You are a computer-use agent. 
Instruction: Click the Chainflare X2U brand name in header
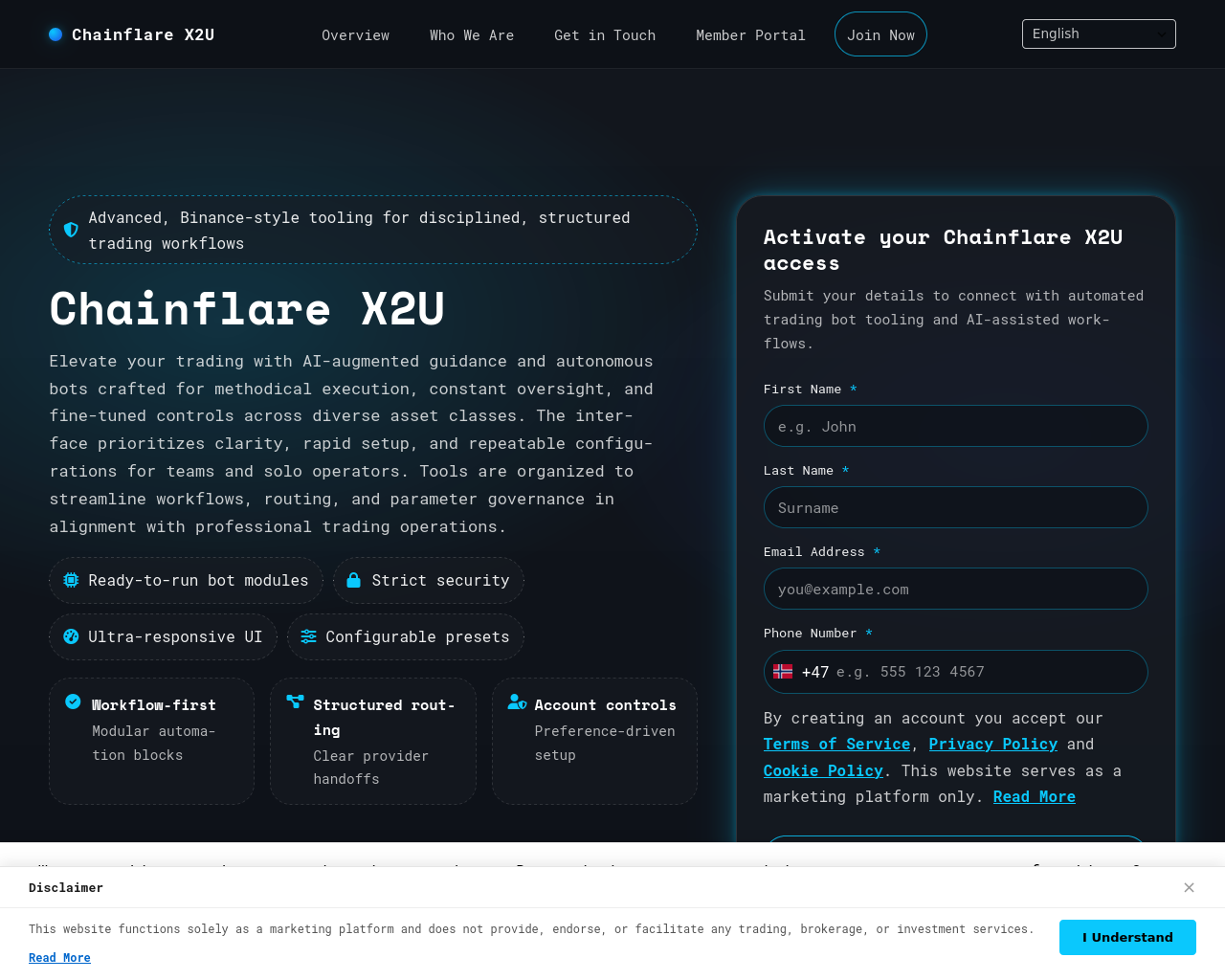tap(143, 34)
